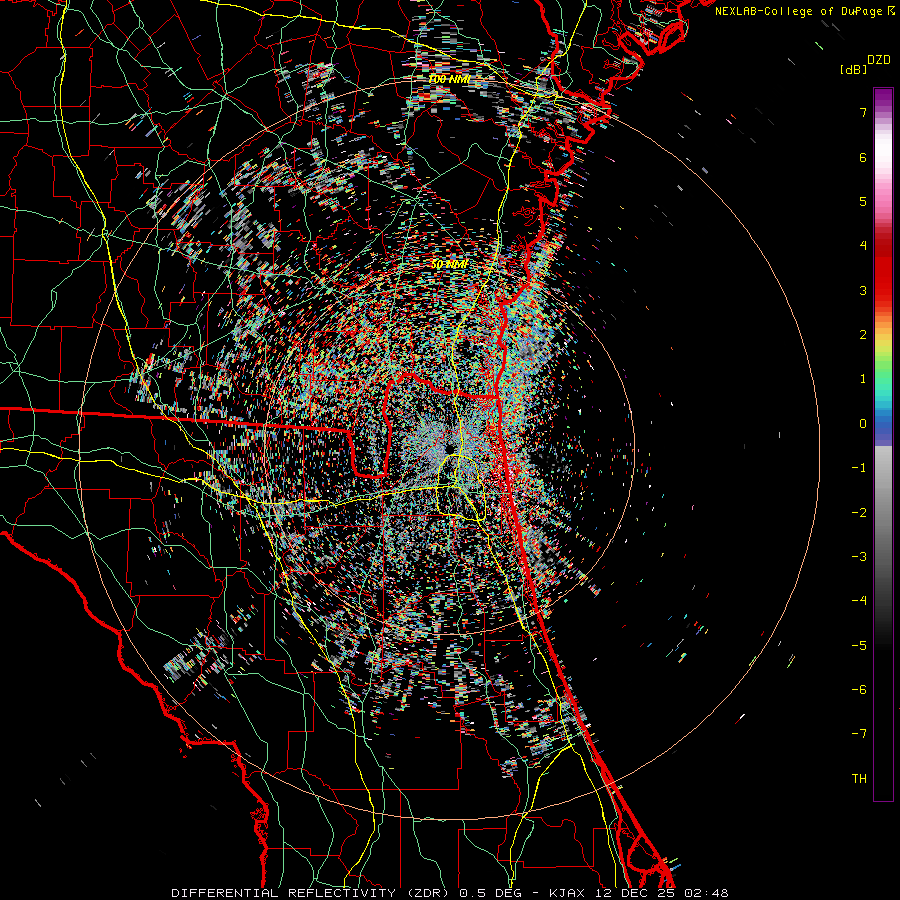Click the color scale tick labeled 1
Screen dimensions: 900x900
click(x=863, y=379)
